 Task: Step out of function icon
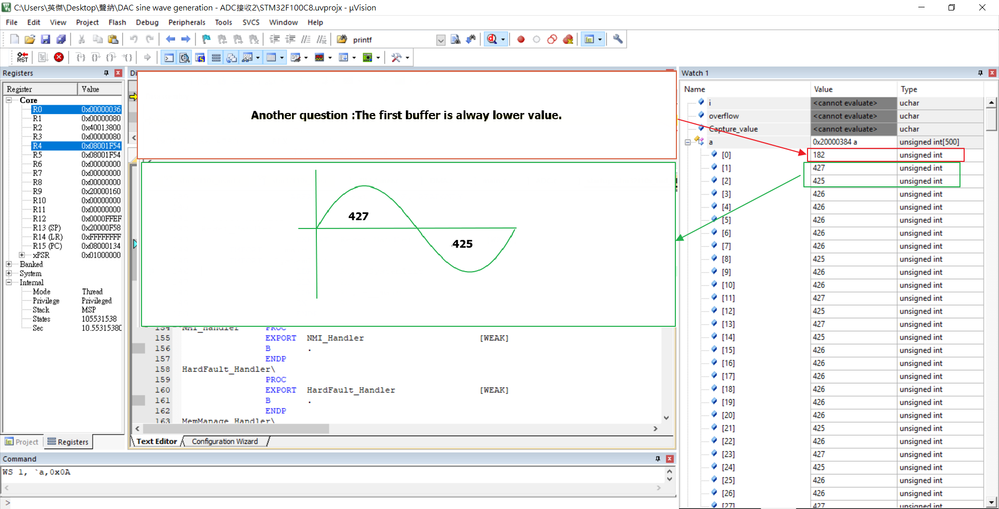tap(111, 57)
